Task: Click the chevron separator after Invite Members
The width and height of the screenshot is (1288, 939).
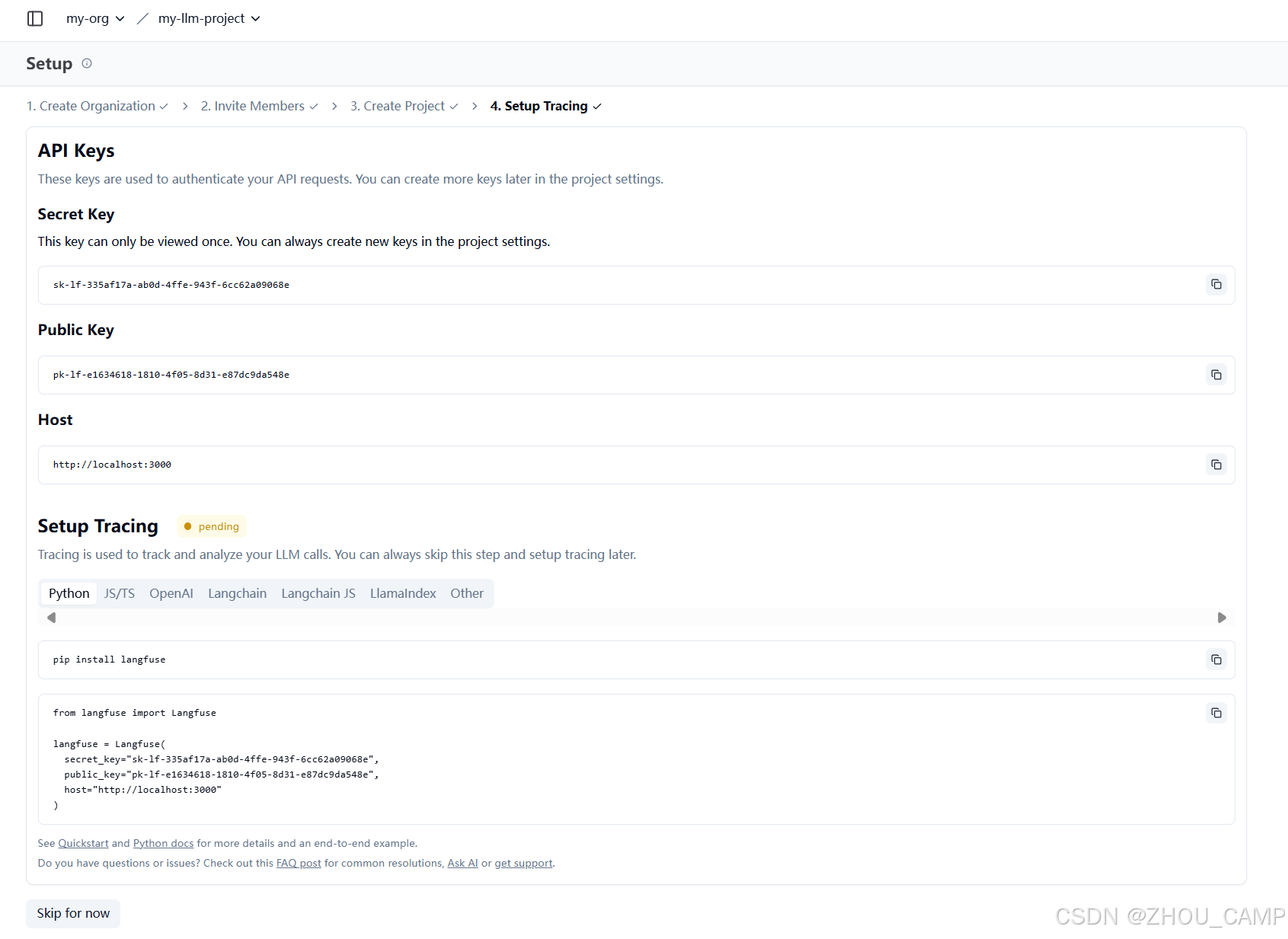Action: 334,106
